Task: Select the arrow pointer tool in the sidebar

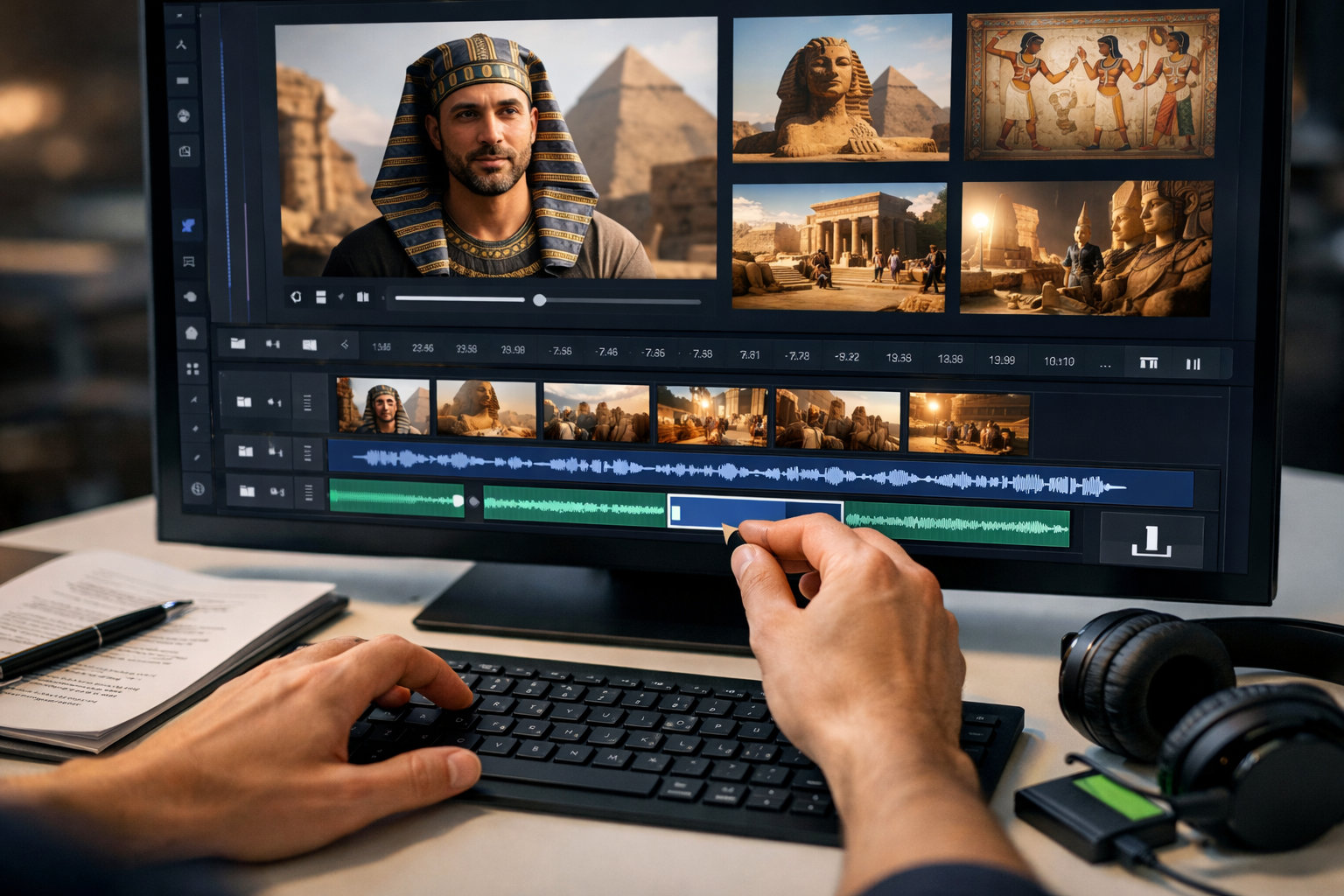Action: click(194, 400)
